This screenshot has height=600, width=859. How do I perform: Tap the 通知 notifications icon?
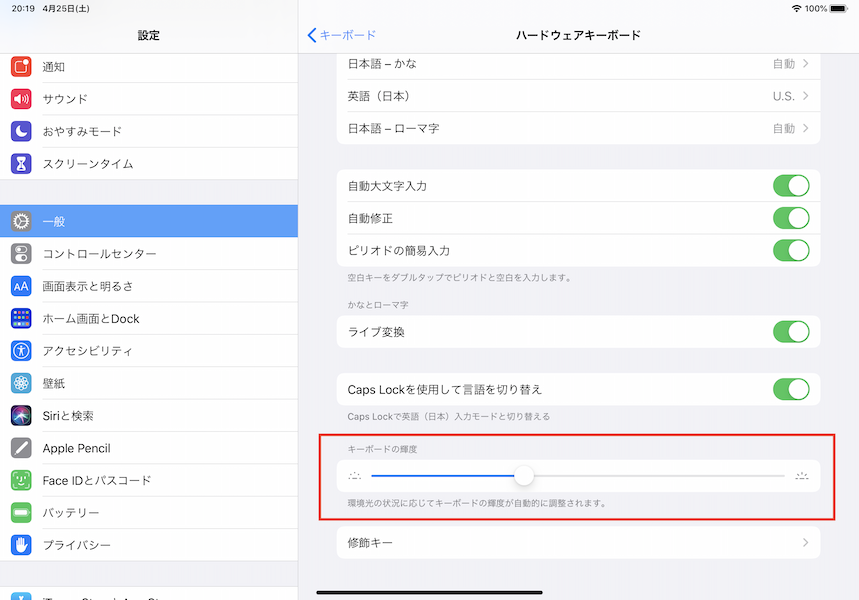[21, 67]
